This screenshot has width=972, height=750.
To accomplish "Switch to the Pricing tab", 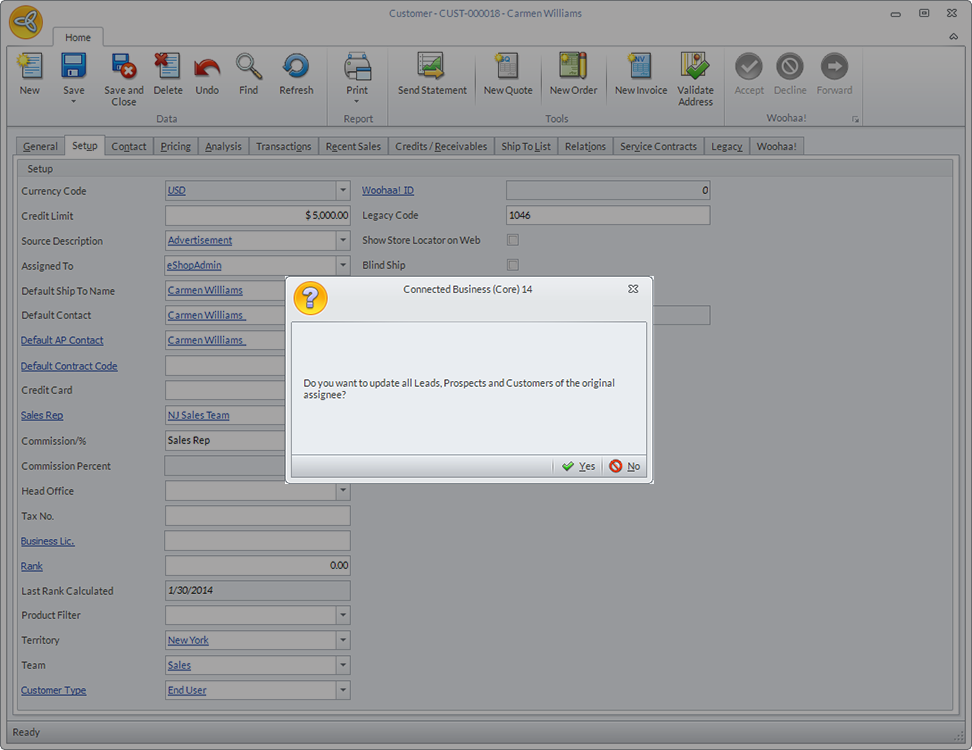I will 175,146.
